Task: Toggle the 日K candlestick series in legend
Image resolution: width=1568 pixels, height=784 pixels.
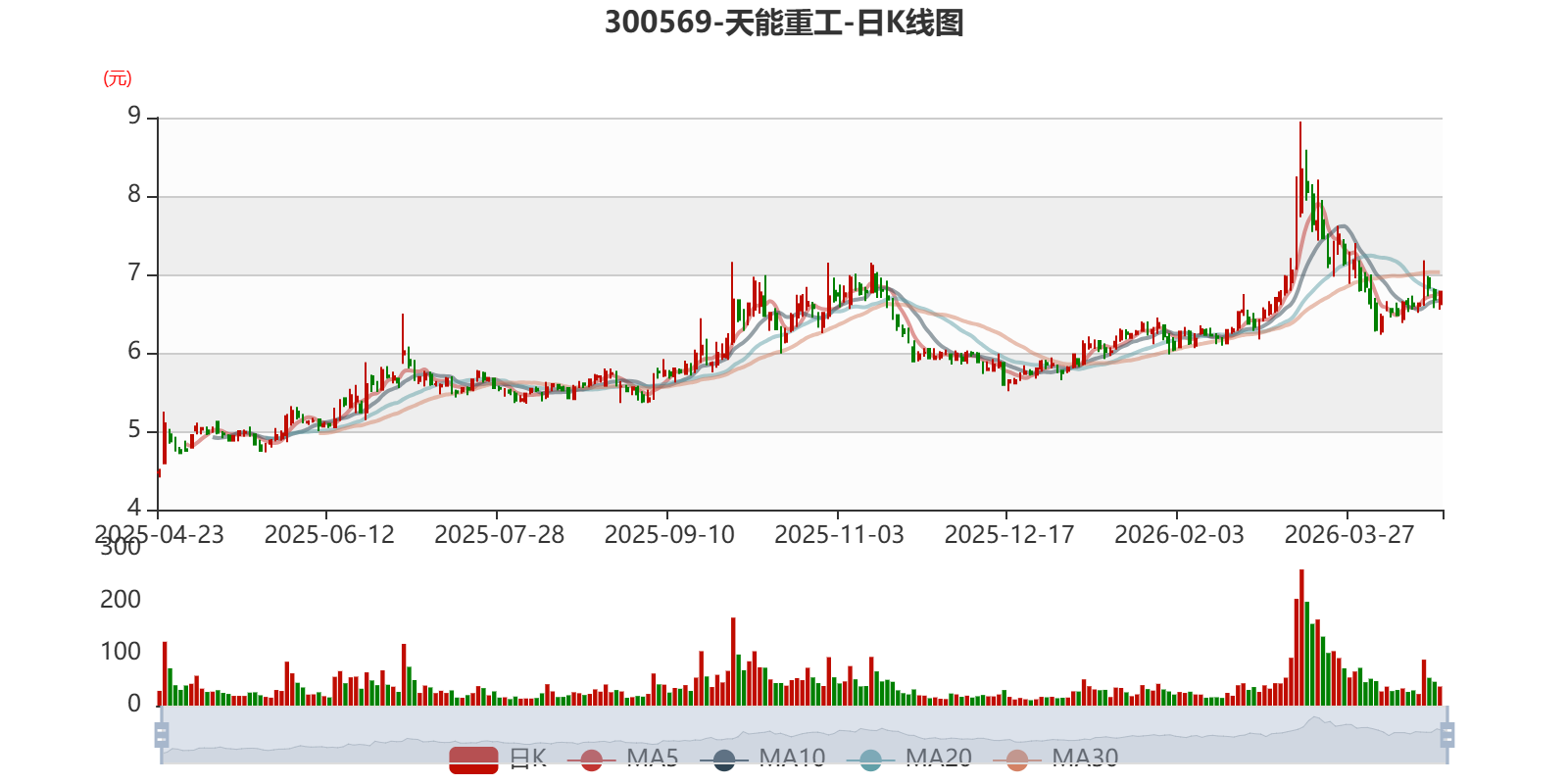Action: [x=497, y=759]
